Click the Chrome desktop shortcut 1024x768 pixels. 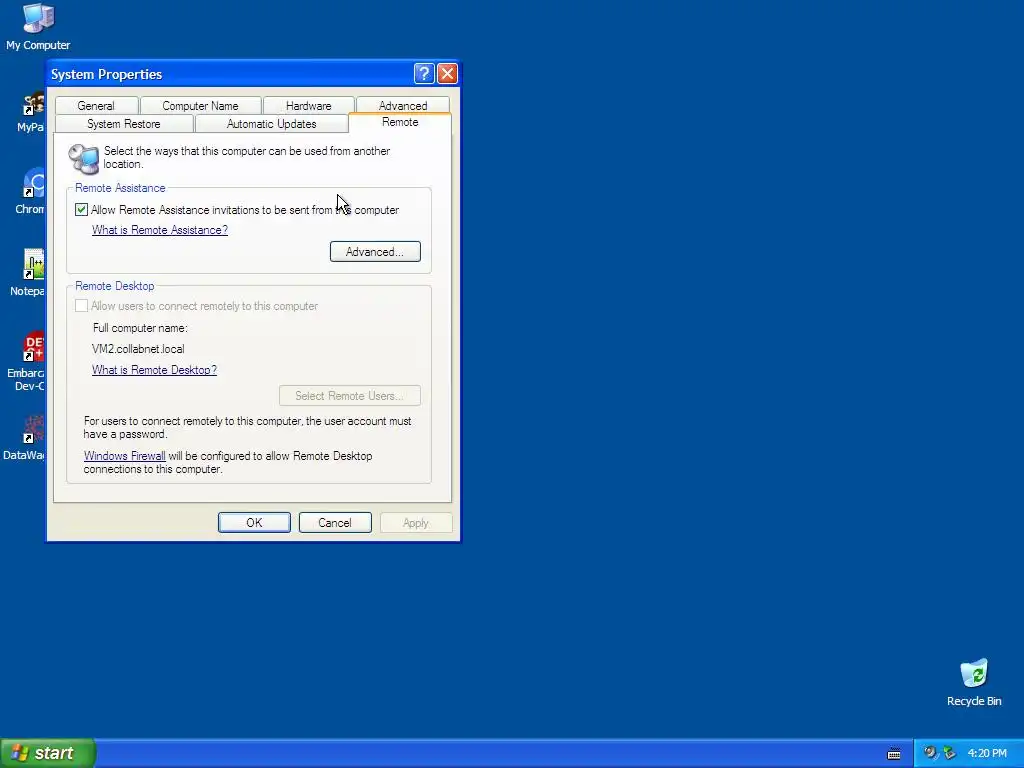click(x=31, y=192)
